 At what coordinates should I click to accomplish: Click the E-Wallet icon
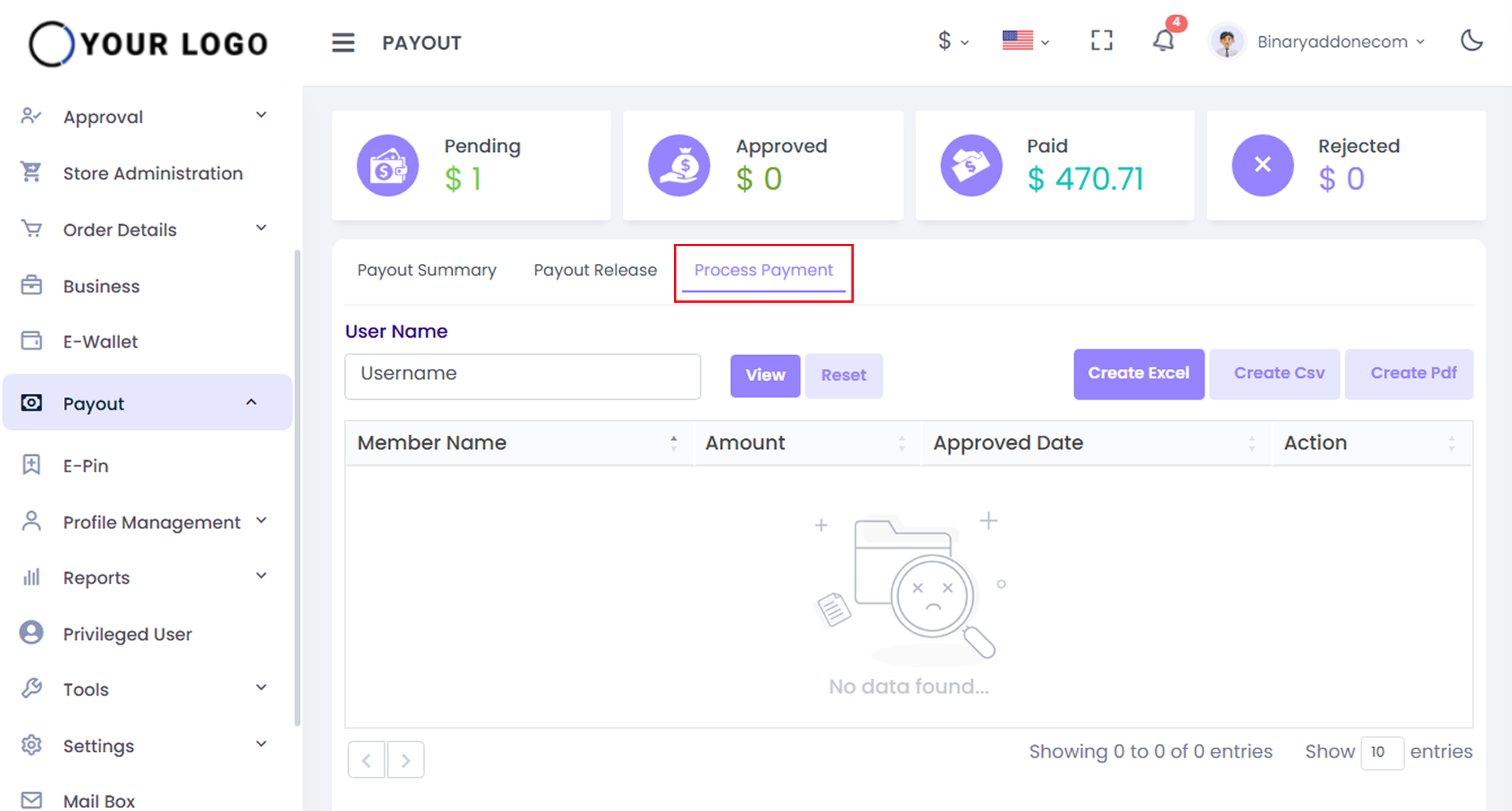pos(31,341)
